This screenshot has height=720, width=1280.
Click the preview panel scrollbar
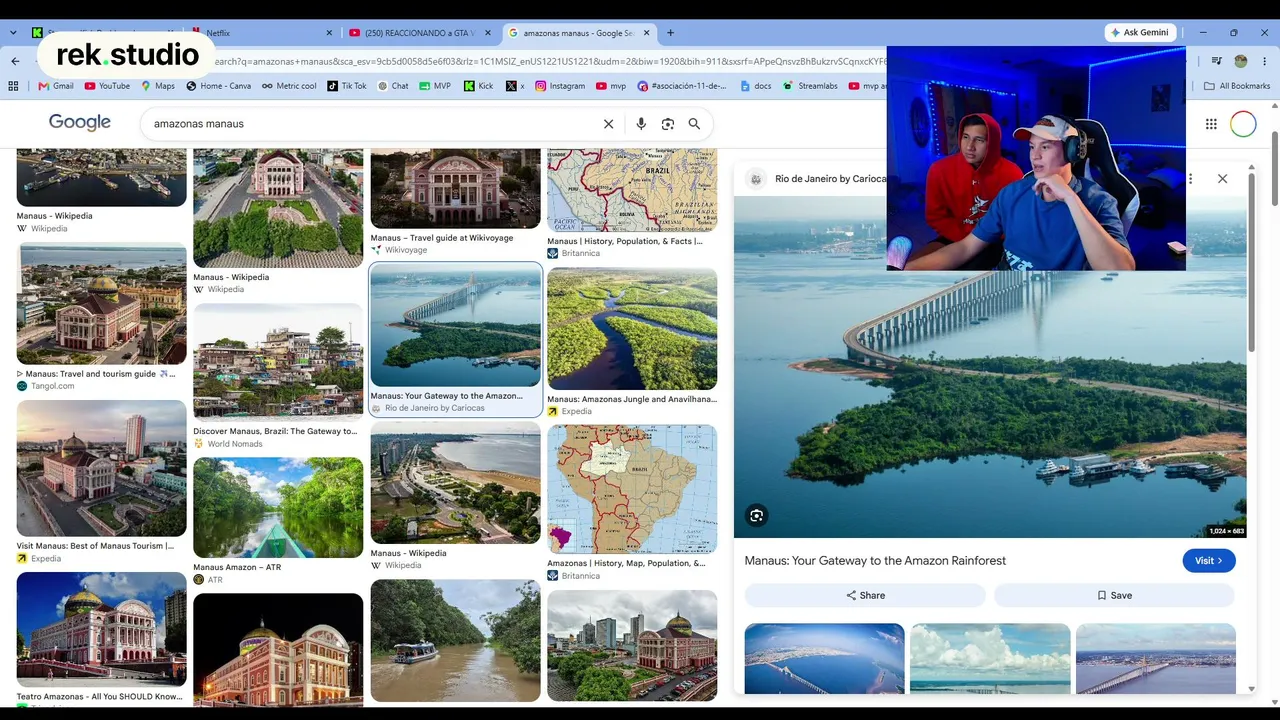(1252, 265)
